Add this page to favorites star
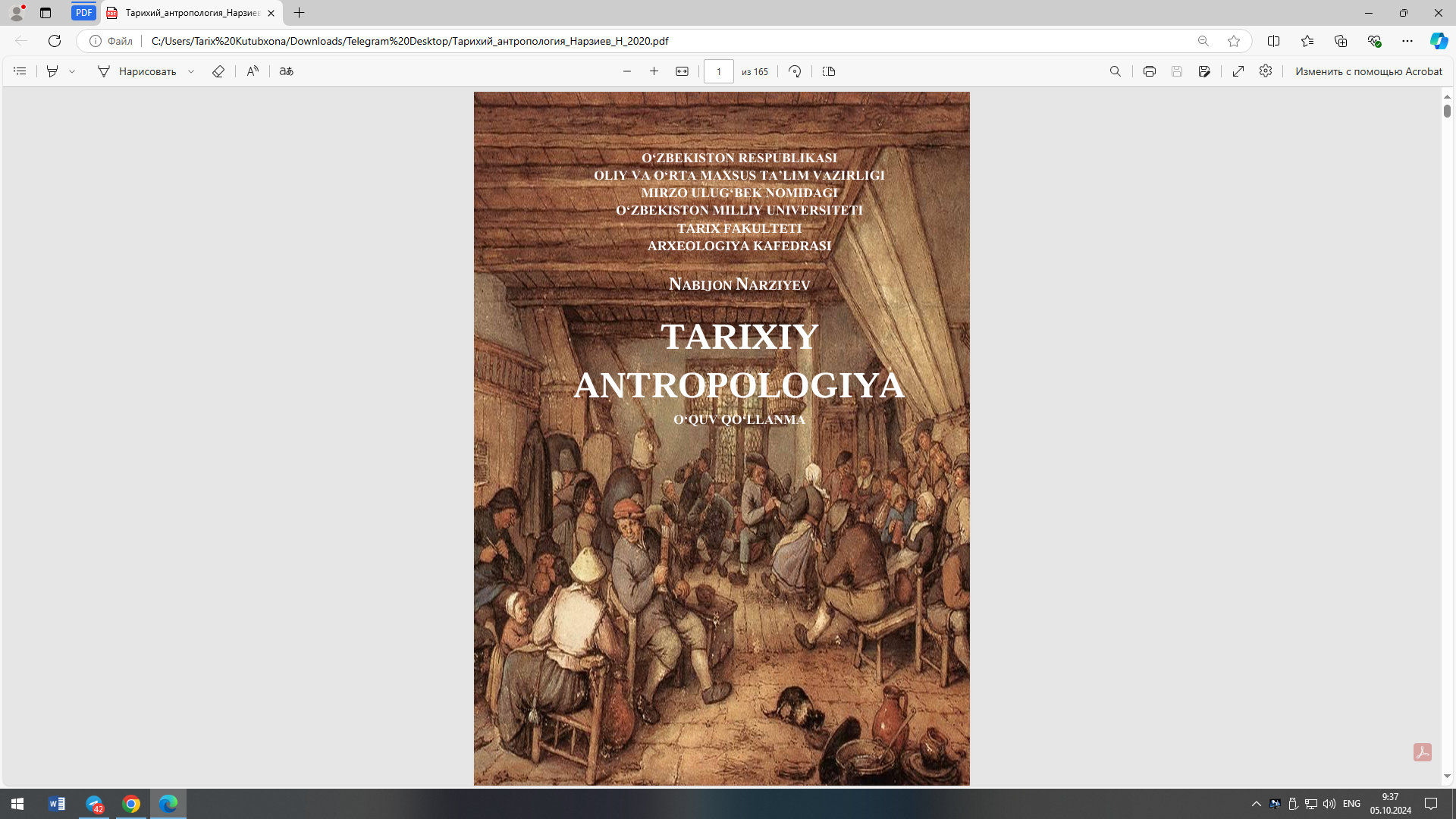The image size is (1456, 819). [1234, 41]
